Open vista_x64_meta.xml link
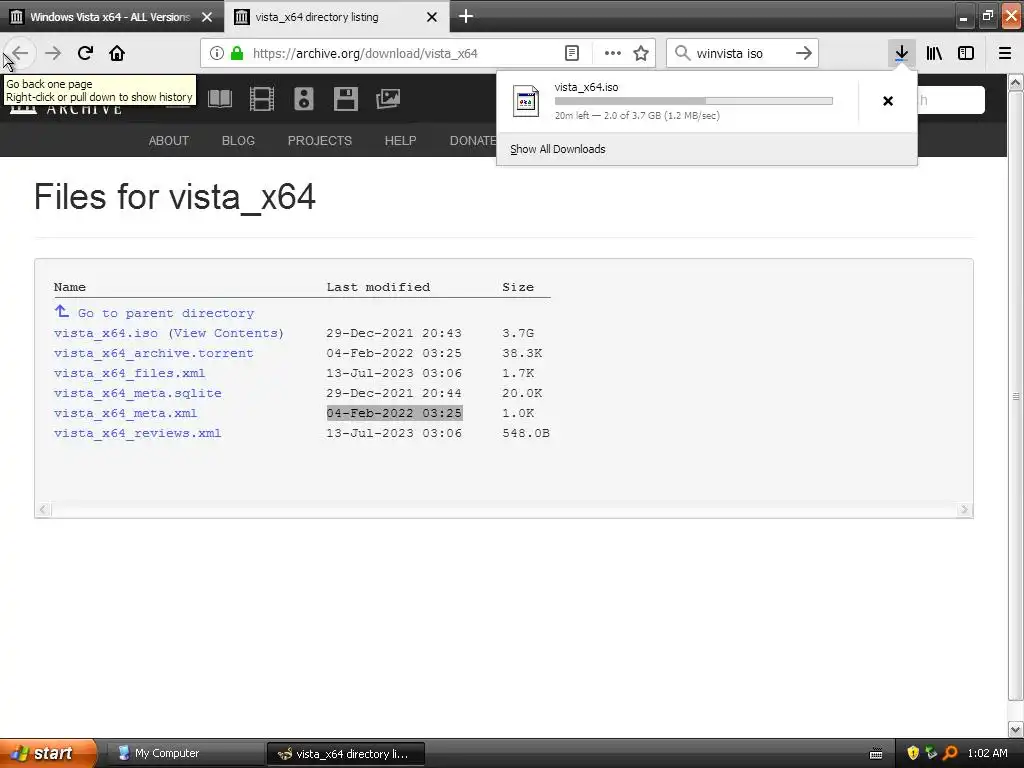This screenshot has width=1024, height=768. [125, 413]
